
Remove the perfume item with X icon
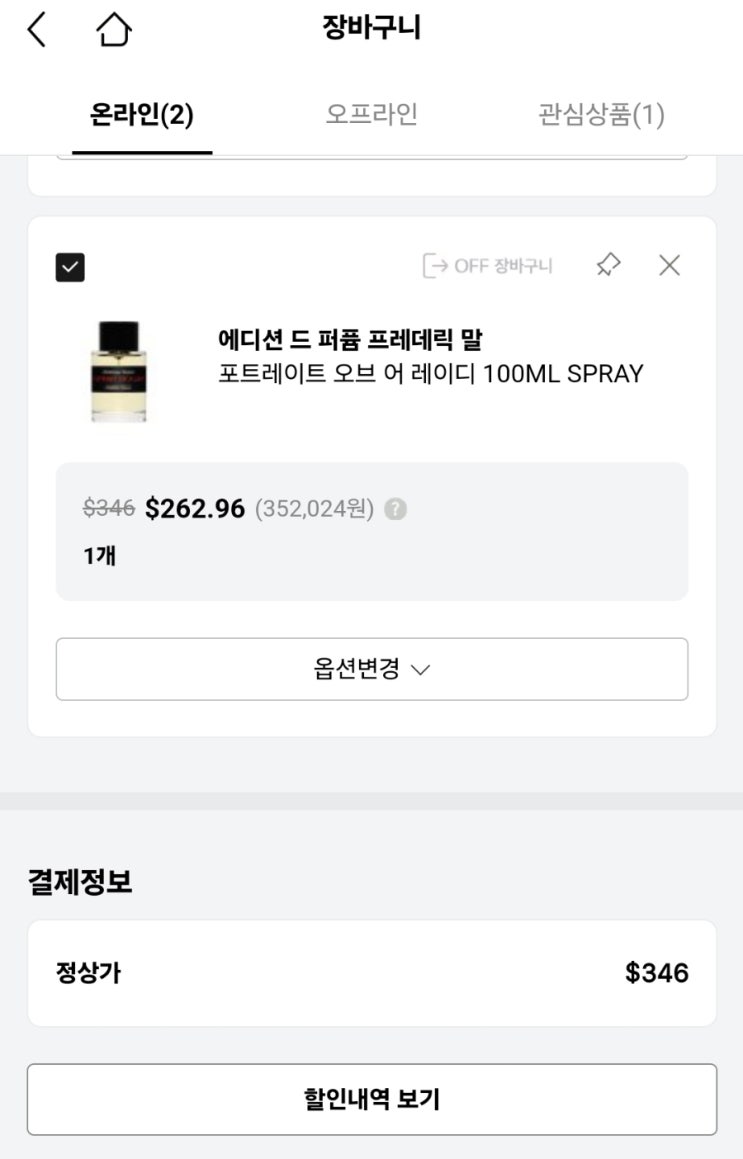669,265
